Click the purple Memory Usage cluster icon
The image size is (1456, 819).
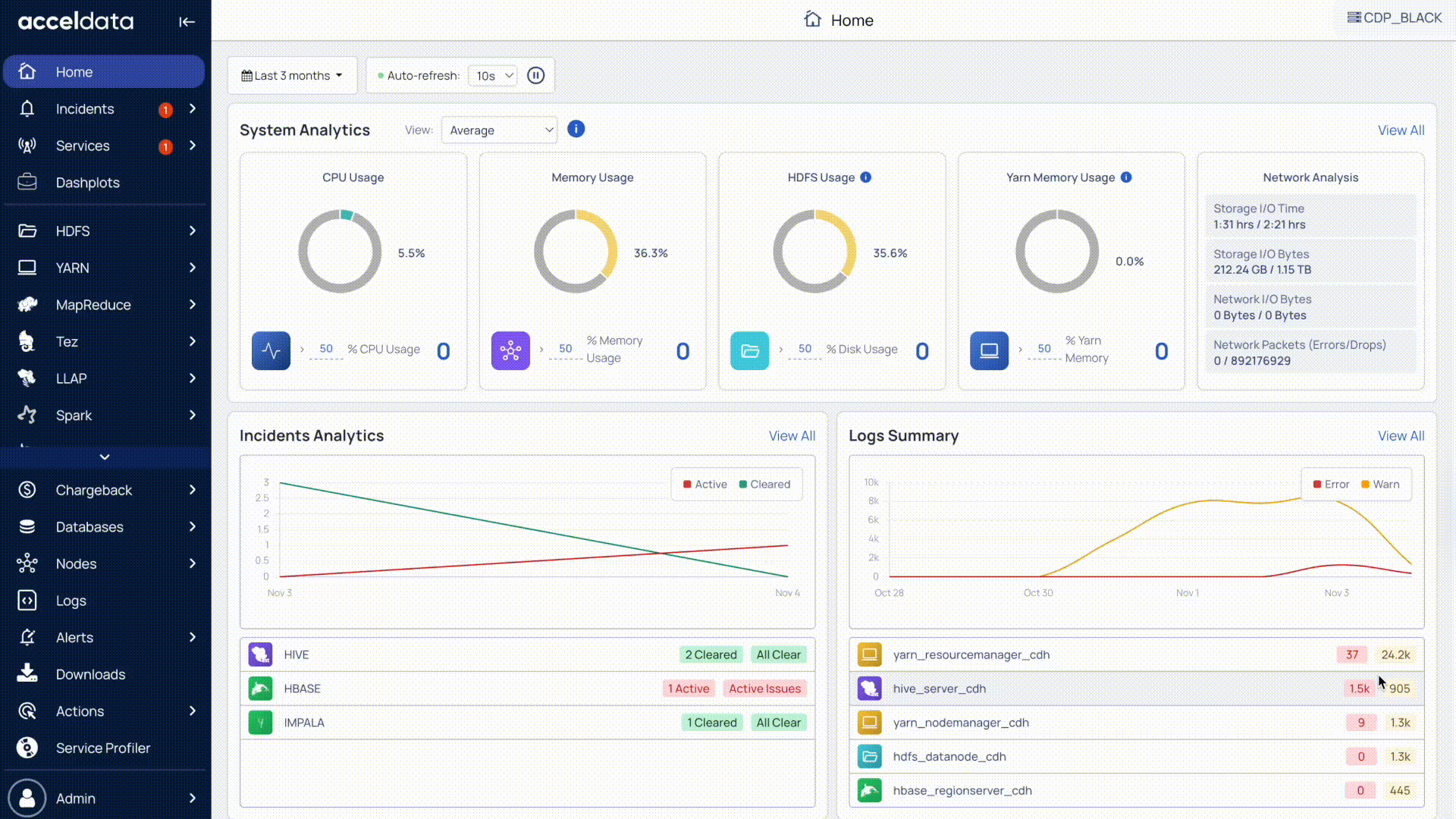[510, 350]
